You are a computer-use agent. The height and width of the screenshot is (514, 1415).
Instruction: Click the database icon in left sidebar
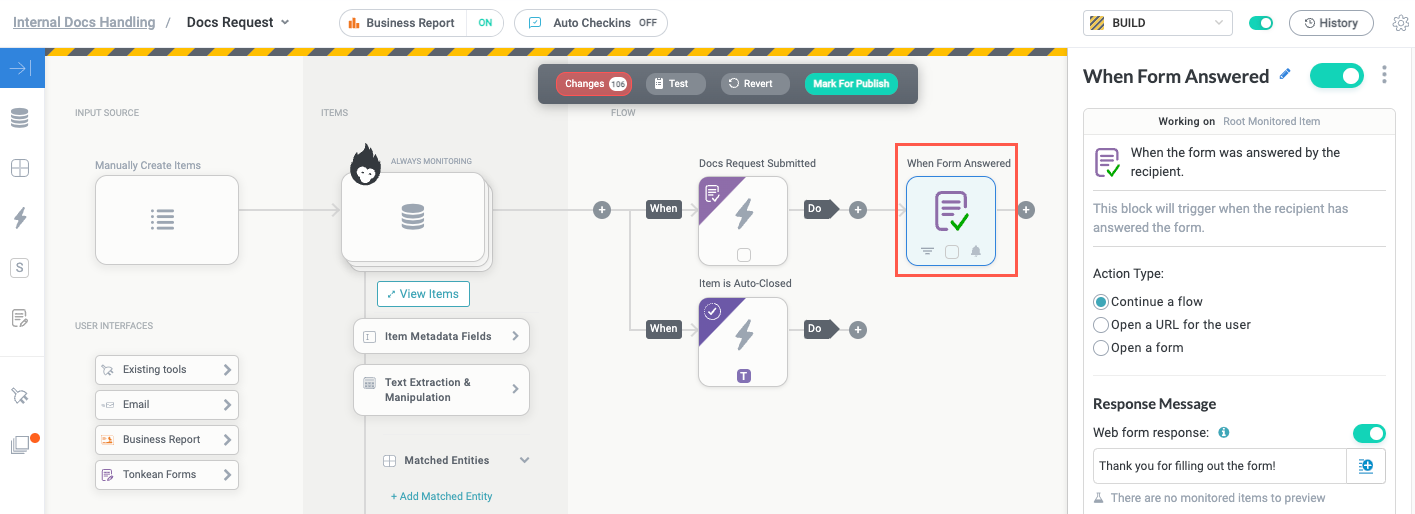pos(20,118)
